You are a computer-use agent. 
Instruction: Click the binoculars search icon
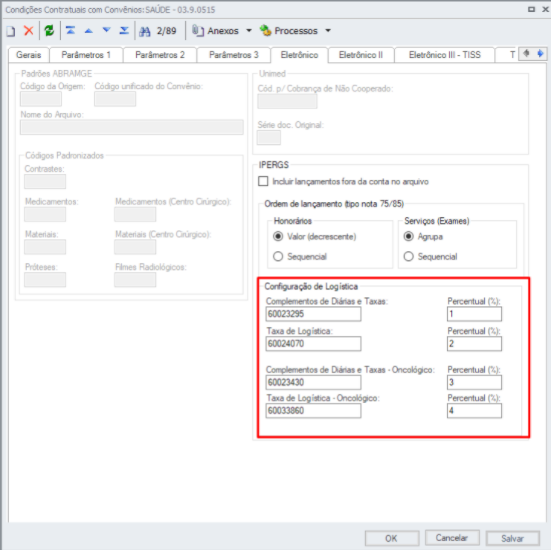pyautogui.click(x=145, y=31)
